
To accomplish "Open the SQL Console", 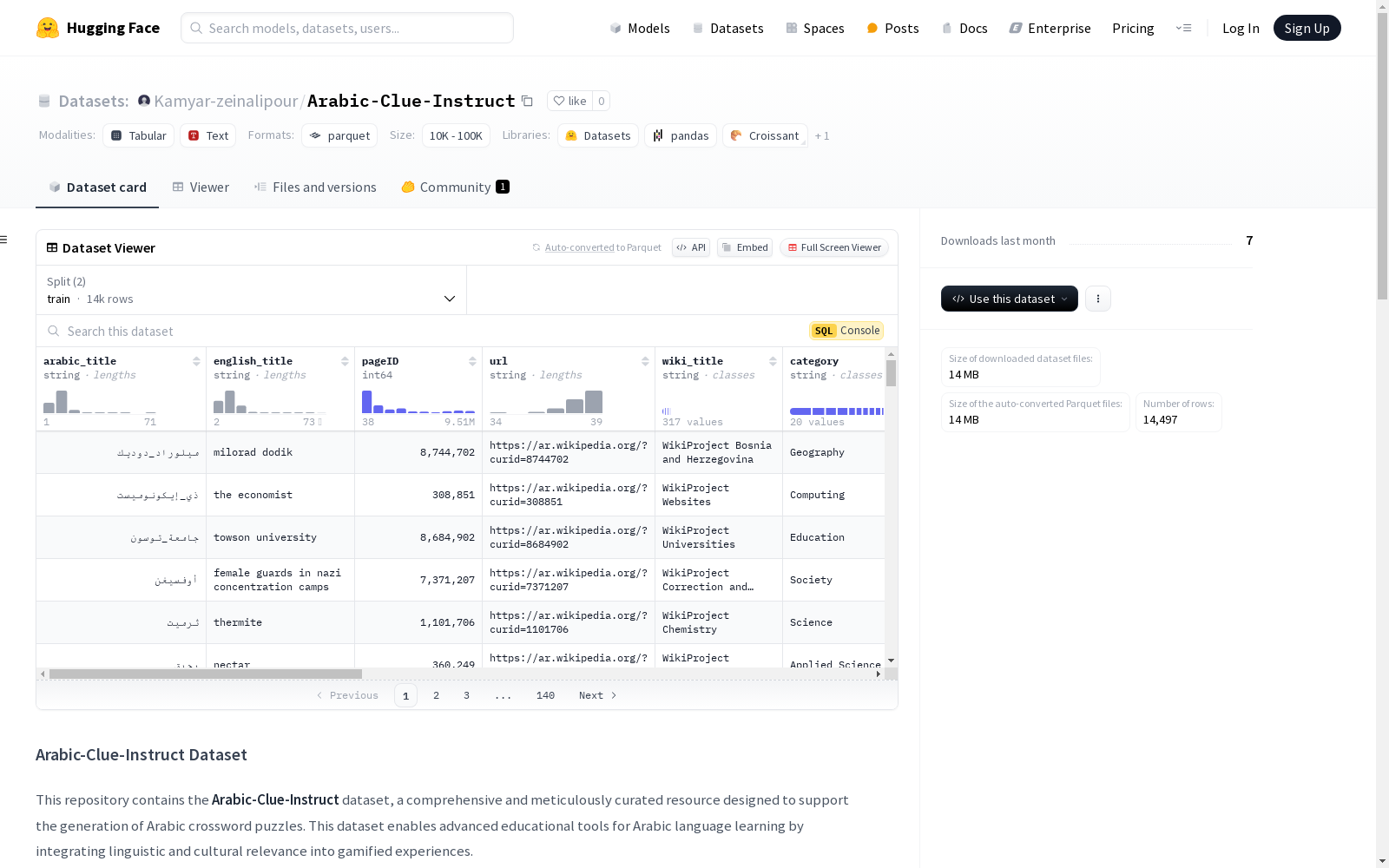I will pos(846,330).
